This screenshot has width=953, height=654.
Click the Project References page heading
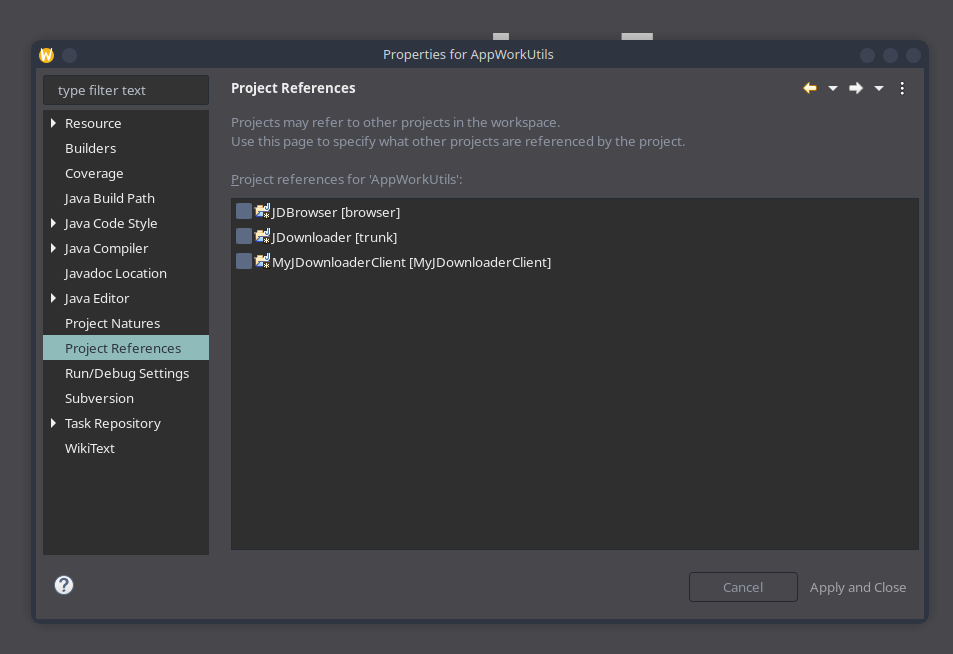[x=293, y=88]
